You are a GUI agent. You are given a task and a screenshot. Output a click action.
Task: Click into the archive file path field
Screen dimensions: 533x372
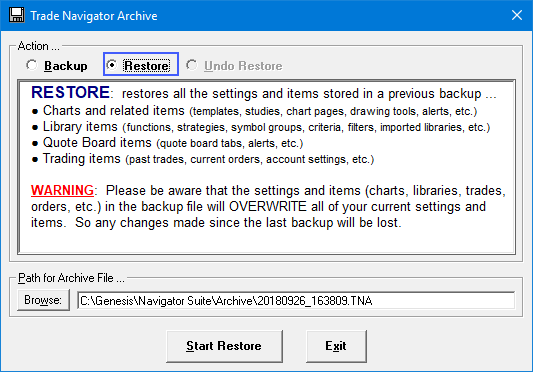(296, 301)
